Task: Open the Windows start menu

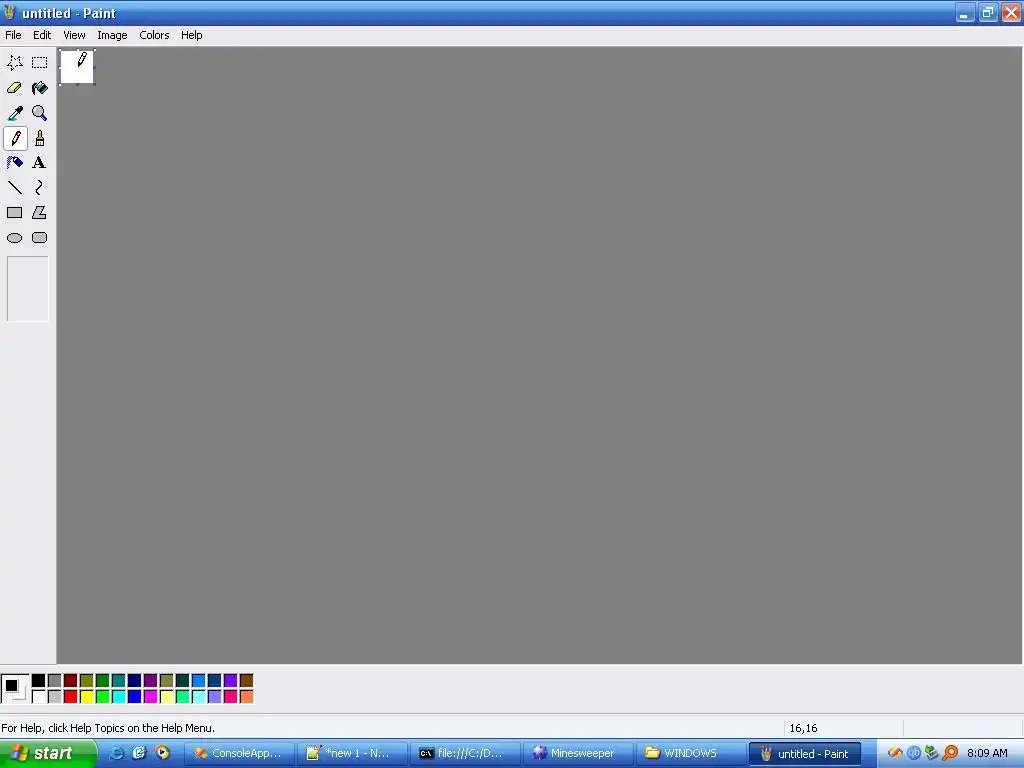Action: (48, 754)
